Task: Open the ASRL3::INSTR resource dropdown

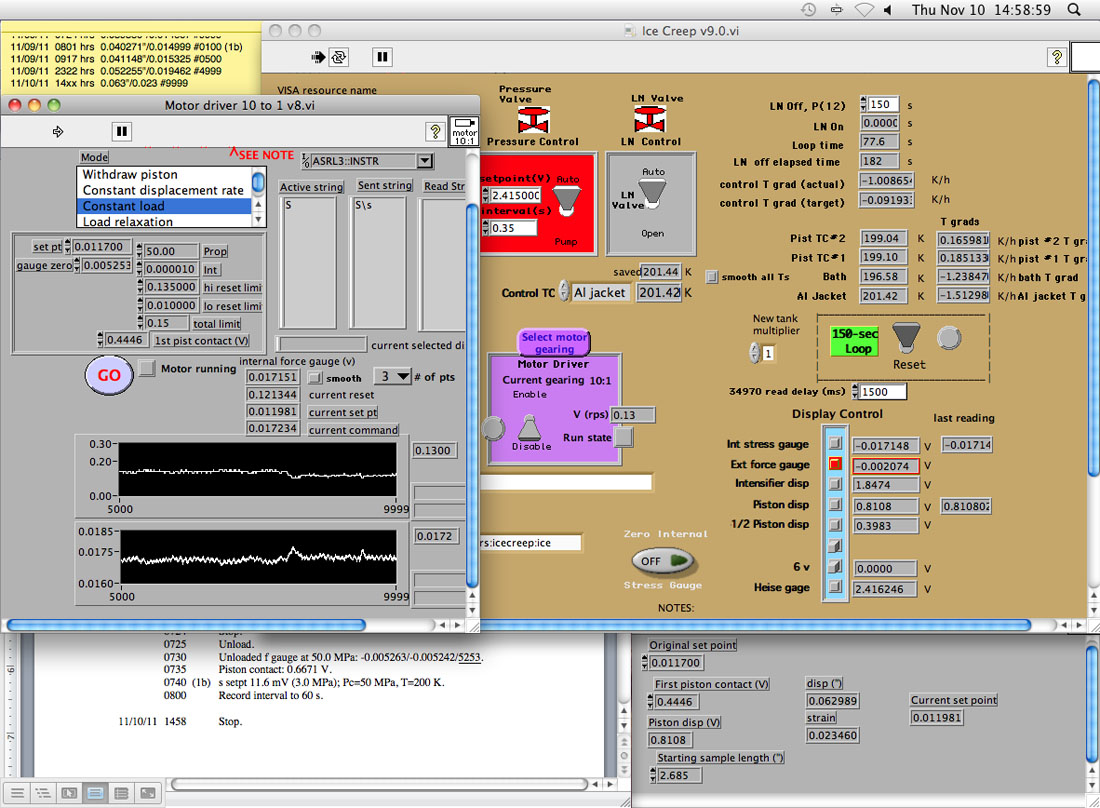Action: pyautogui.click(x=424, y=161)
